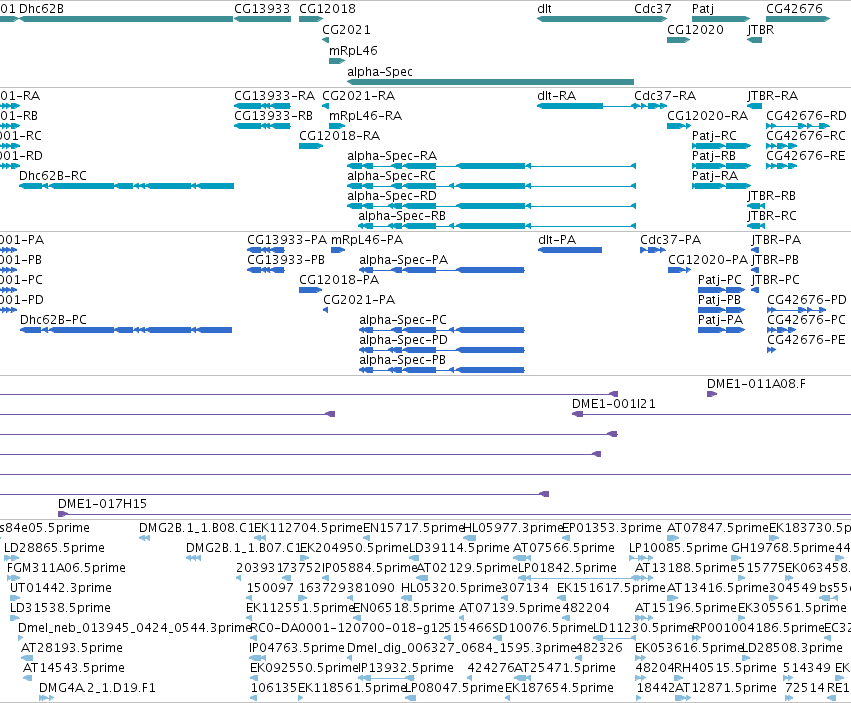This screenshot has height=703, width=851.
Task: Open the mRpL46-PA coding feature
Action: pyautogui.click(x=338, y=250)
